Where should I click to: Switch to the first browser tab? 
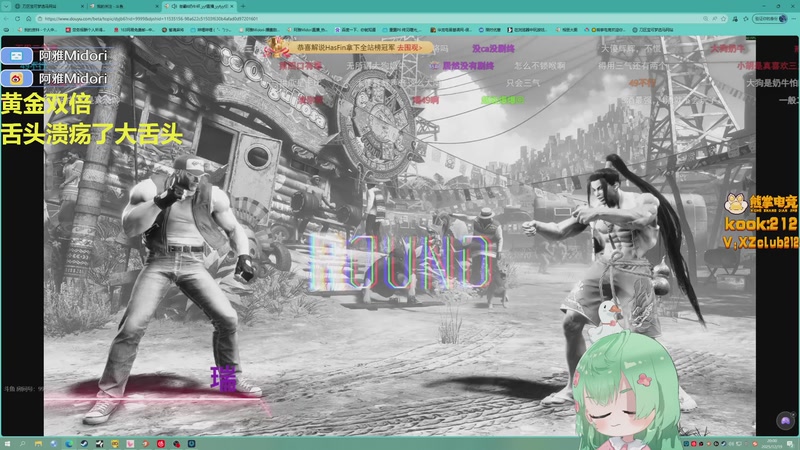click(48, 6)
